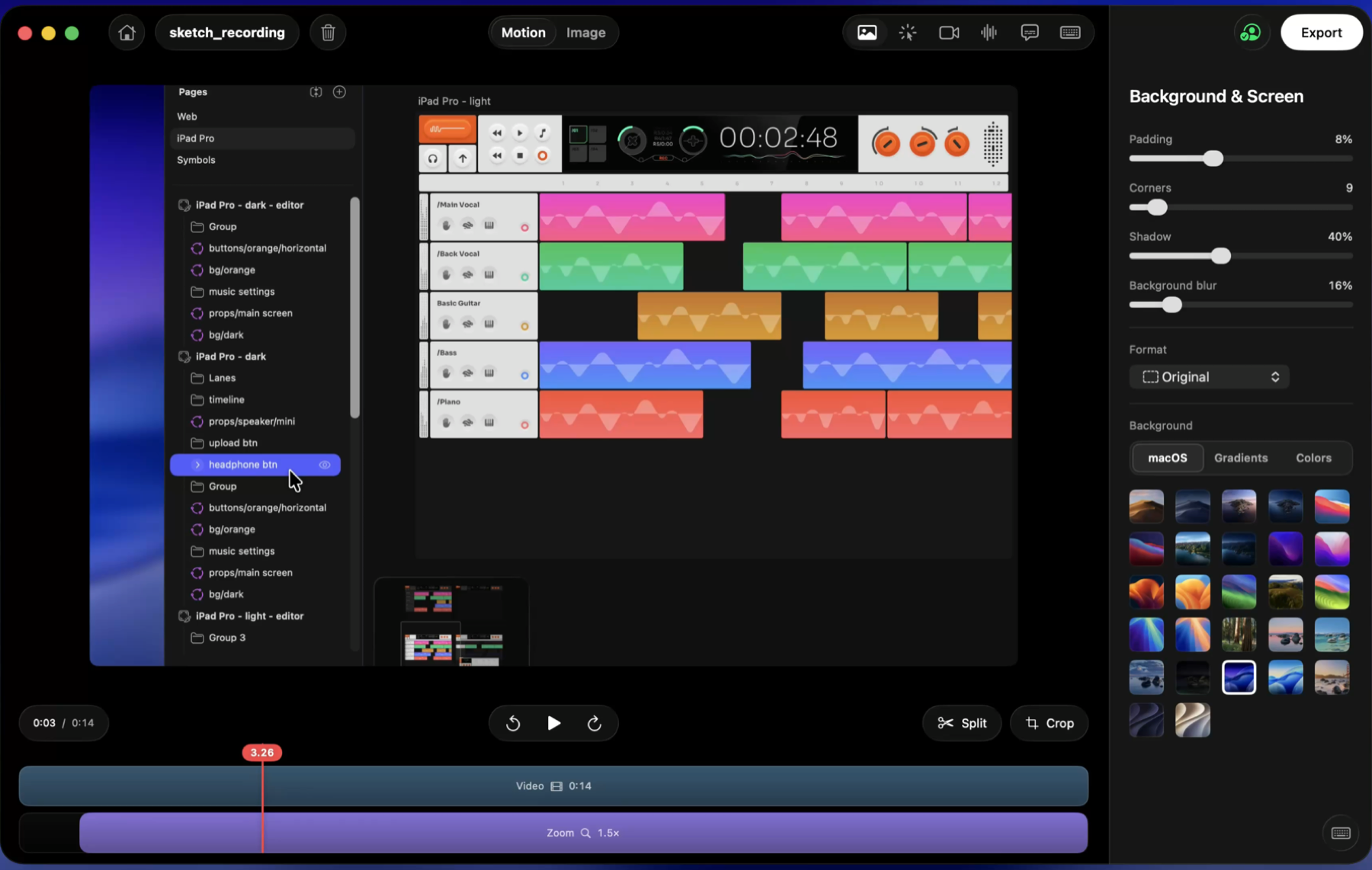The width and height of the screenshot is (1372, 870).
Task: Choose the beige swirl wallpaper thumbnail
Action: (x=1192, y=720)
